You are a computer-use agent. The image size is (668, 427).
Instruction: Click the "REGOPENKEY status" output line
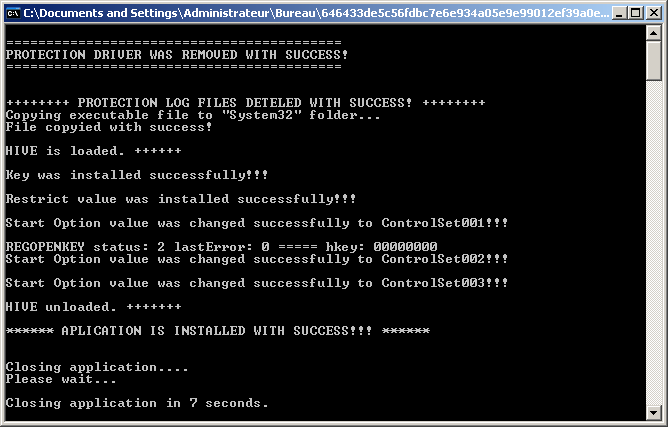coord(221,247)
